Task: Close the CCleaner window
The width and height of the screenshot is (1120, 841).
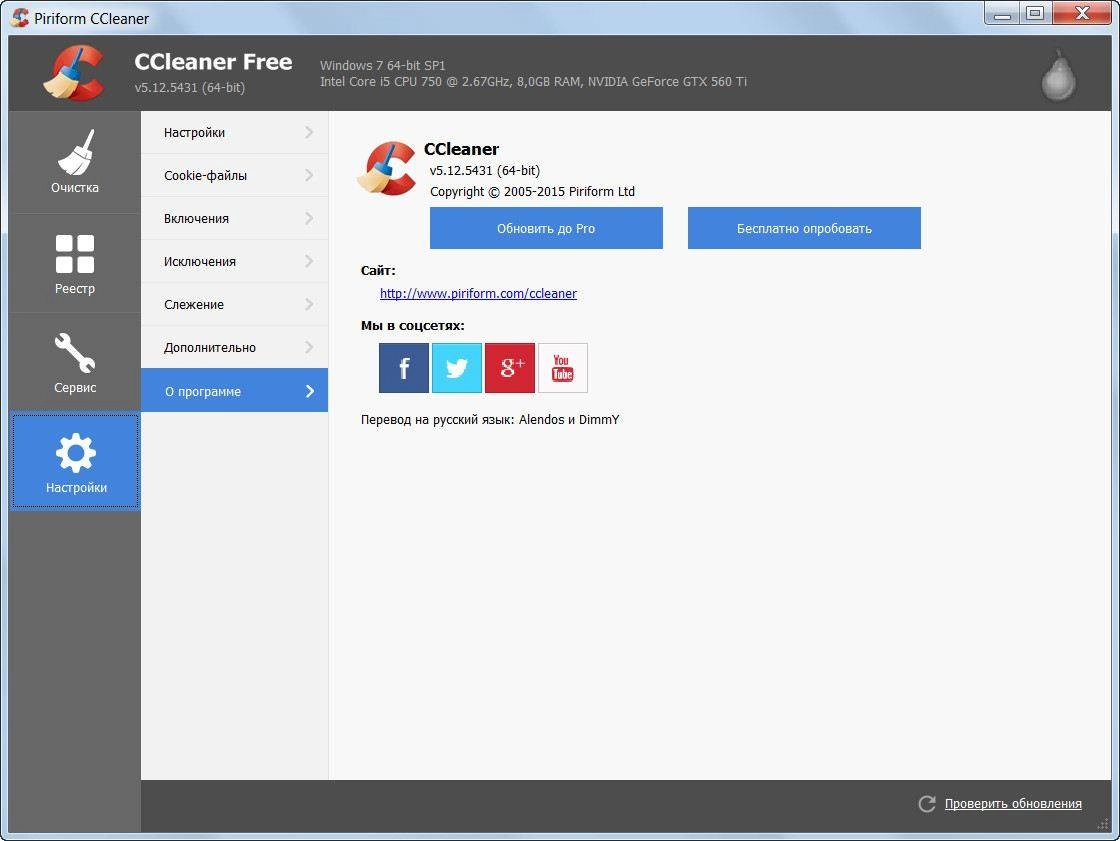Action: [x=1081, y=14]
